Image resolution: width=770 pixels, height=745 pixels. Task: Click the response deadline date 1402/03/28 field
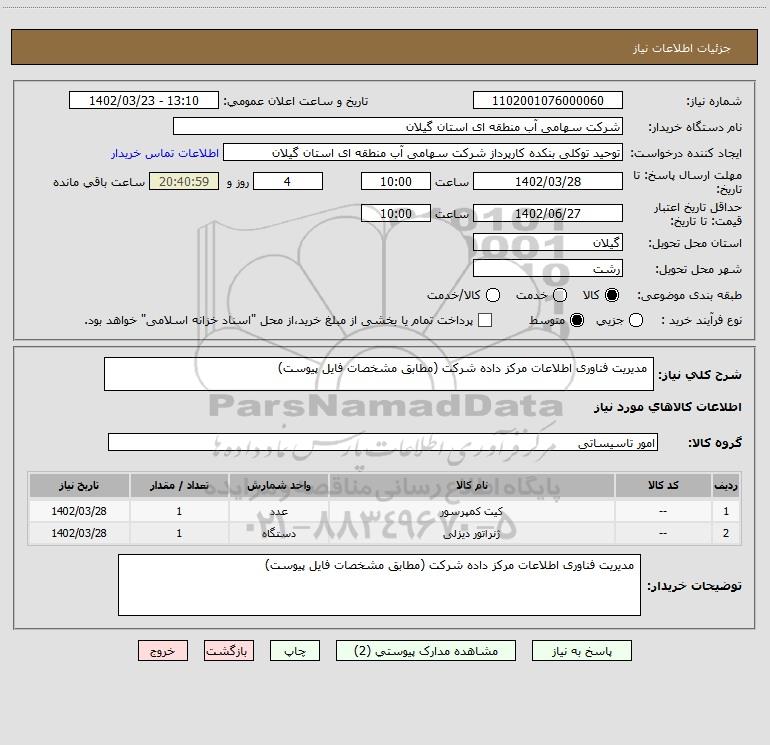[548, 182]
